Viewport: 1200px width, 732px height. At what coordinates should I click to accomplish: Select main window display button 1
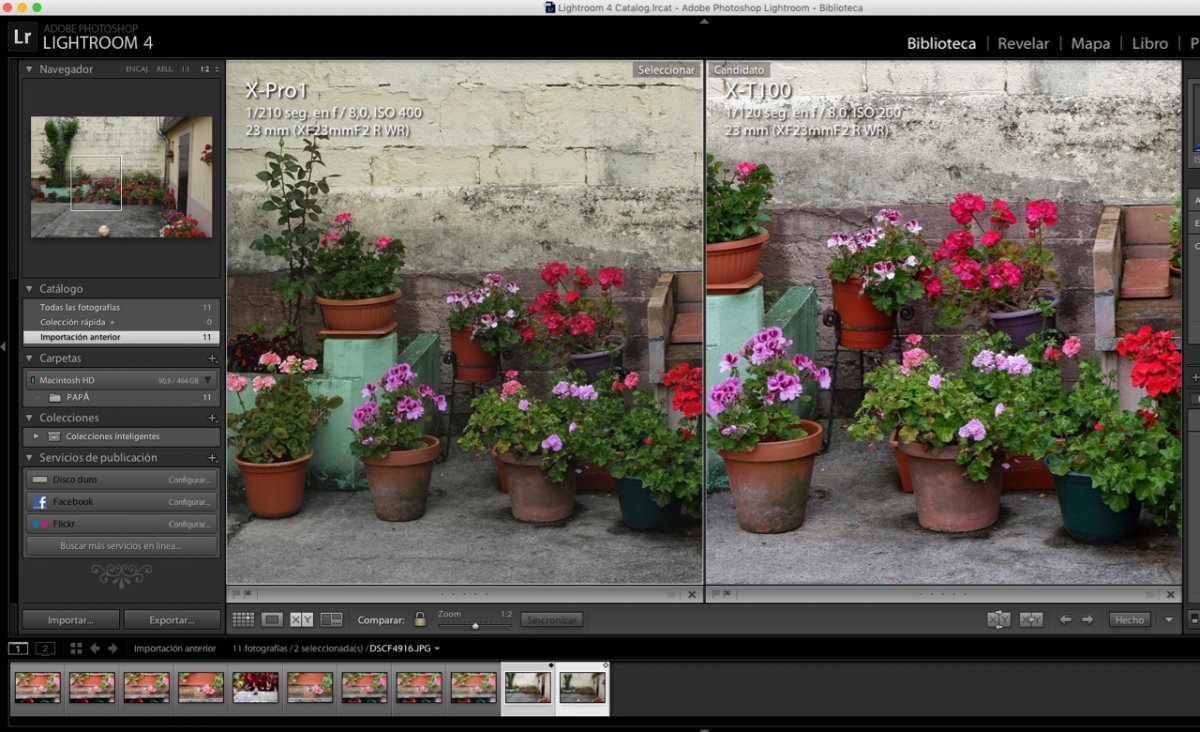coord(18,648)
